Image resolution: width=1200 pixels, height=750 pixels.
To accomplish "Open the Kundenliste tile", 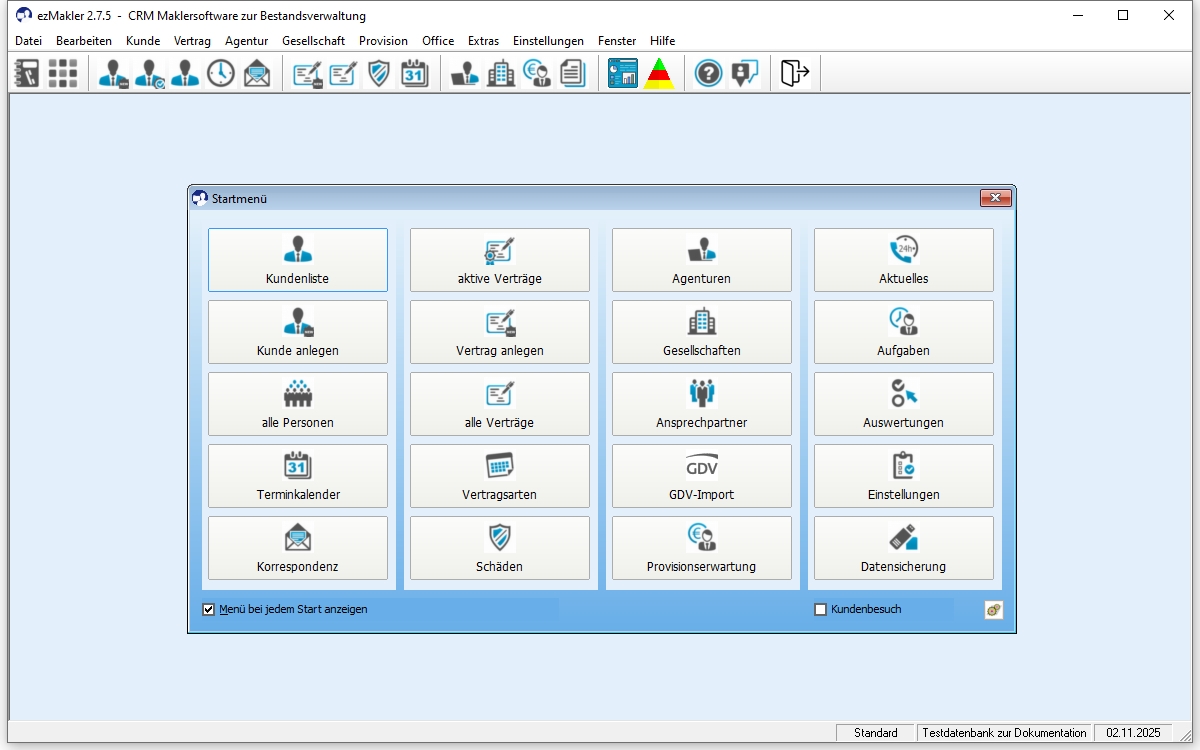I will point(297,260).
